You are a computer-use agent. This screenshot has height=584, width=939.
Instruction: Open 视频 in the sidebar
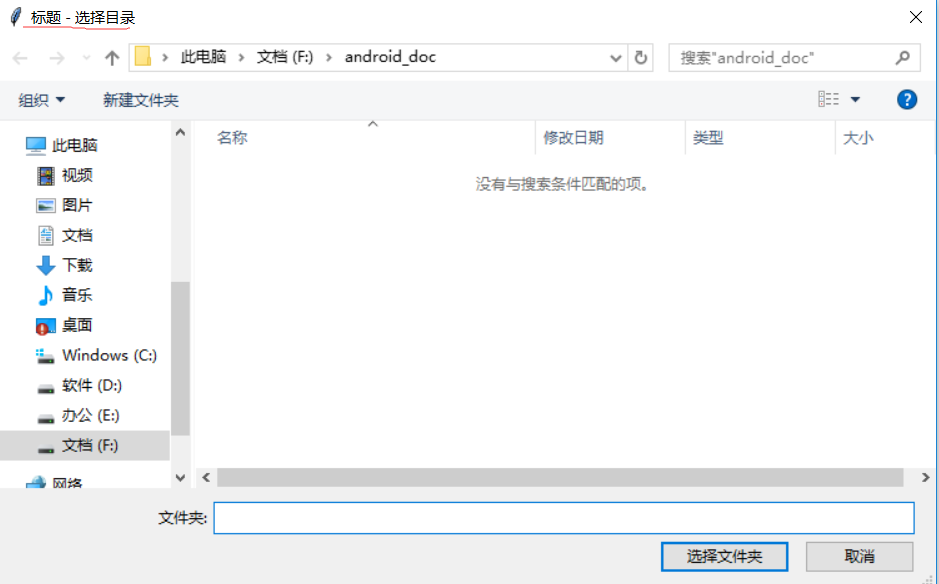point(77,175)
